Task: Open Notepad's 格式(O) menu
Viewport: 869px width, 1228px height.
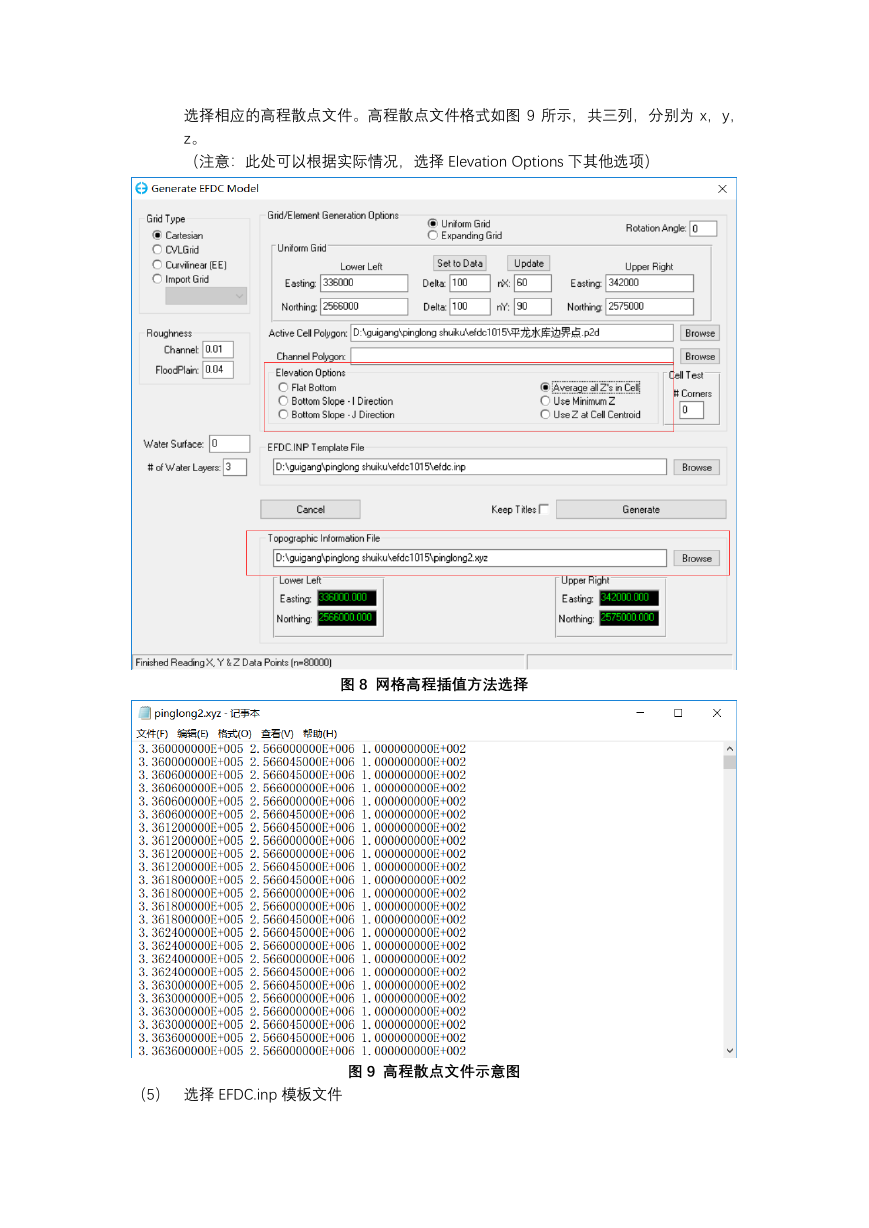Action: point(235,734)
